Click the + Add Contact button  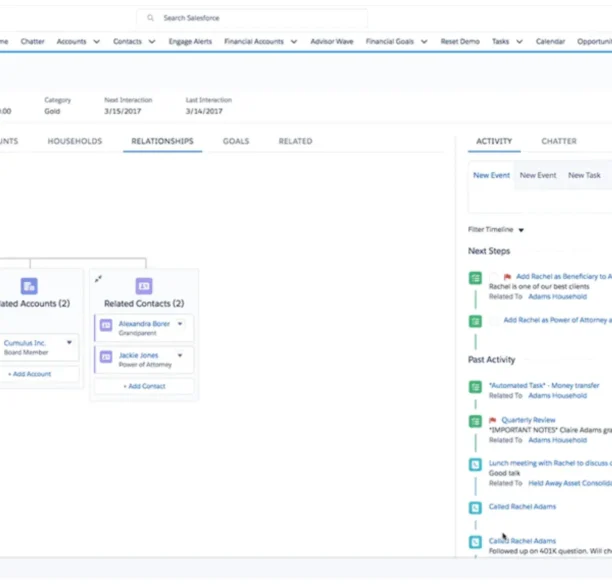(x=144, y=386)
